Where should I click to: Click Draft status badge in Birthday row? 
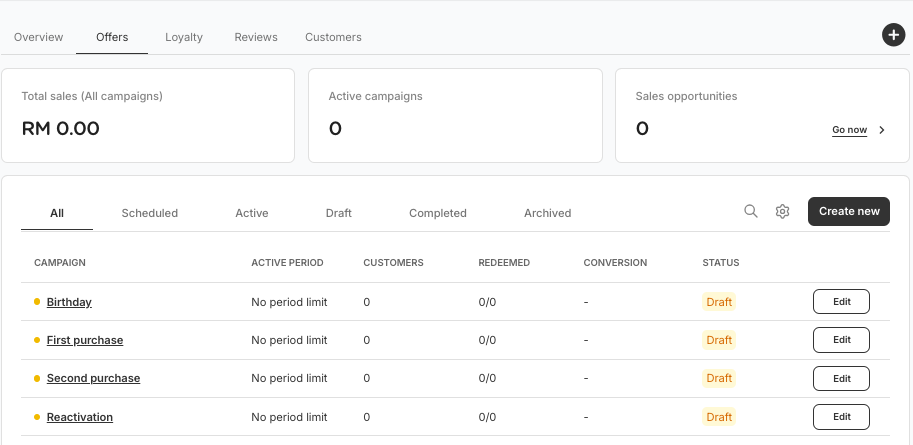(719, 302)
